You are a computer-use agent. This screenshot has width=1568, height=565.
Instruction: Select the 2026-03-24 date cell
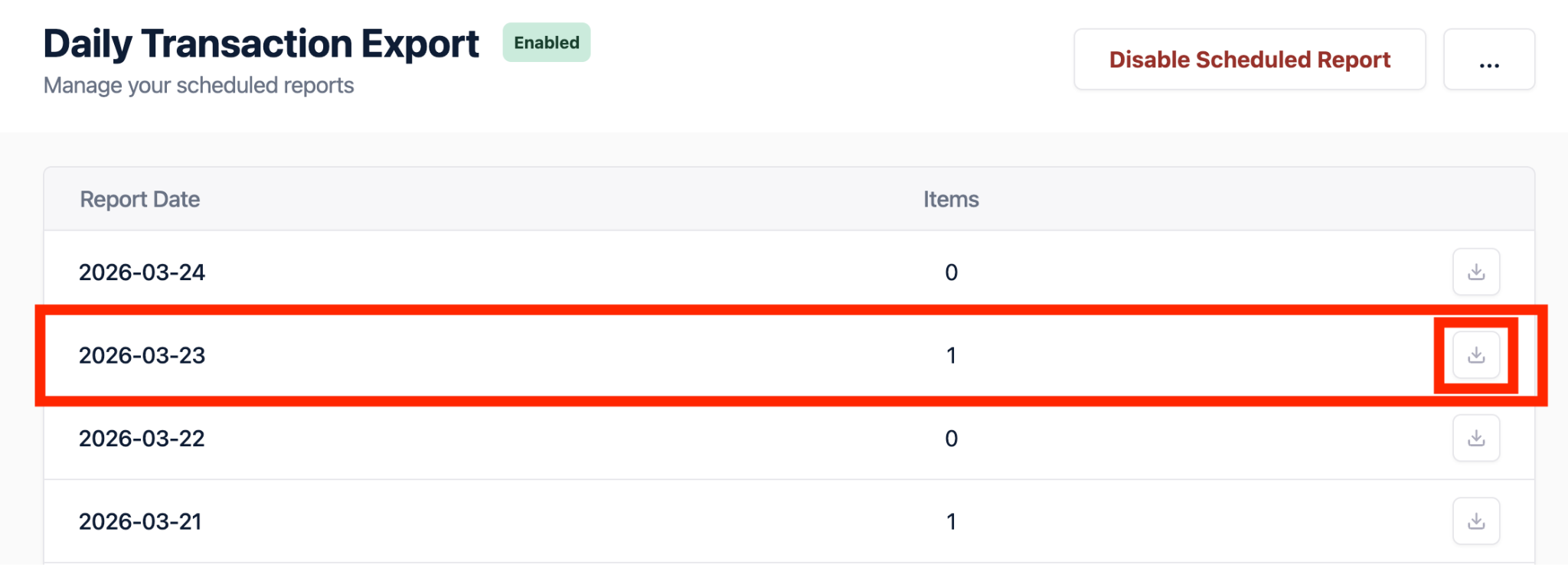coord(142,273)
